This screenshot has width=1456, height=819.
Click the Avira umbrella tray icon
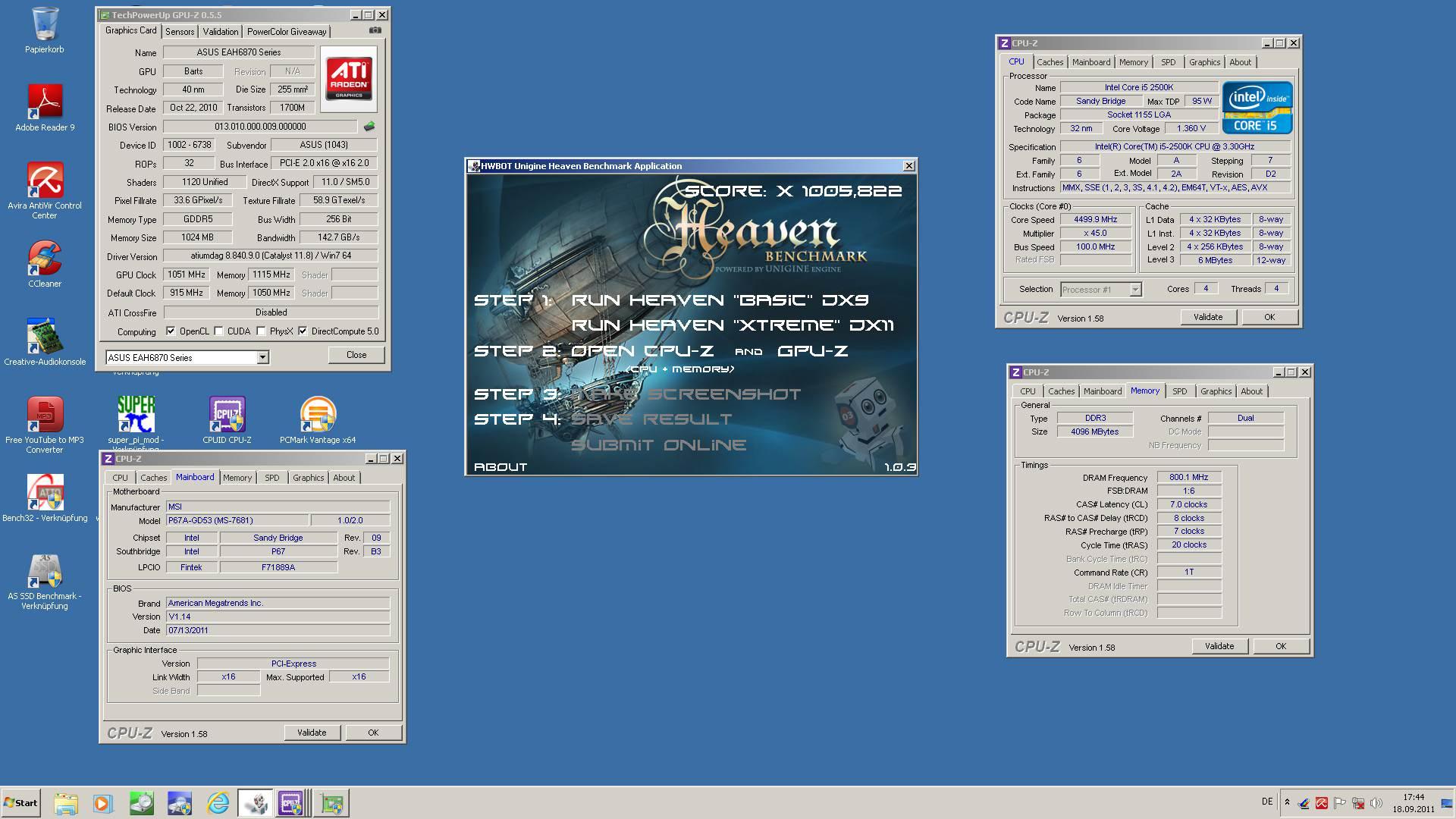pyautogui.click(x=1322, y=803)
